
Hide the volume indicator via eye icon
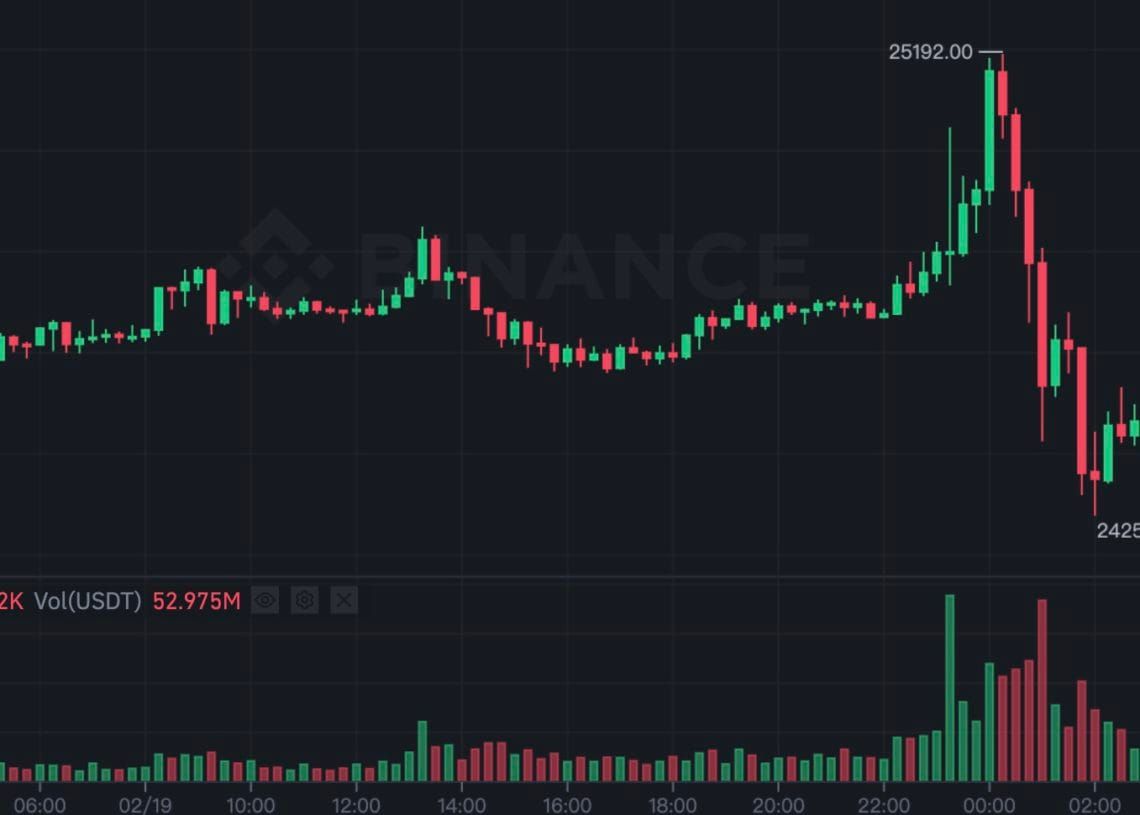pos(264,600)
